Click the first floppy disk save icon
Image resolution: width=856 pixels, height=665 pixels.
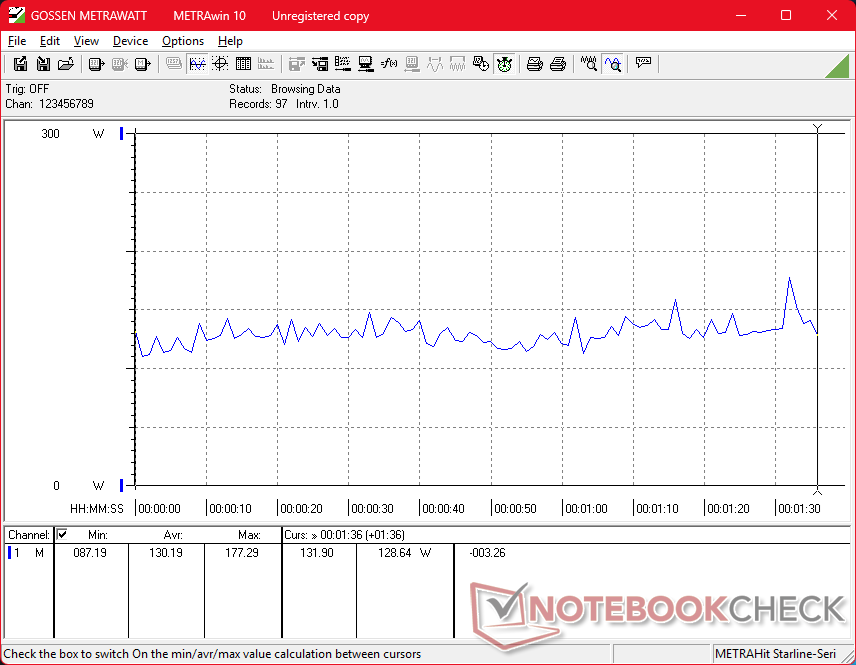click(20, 64)
